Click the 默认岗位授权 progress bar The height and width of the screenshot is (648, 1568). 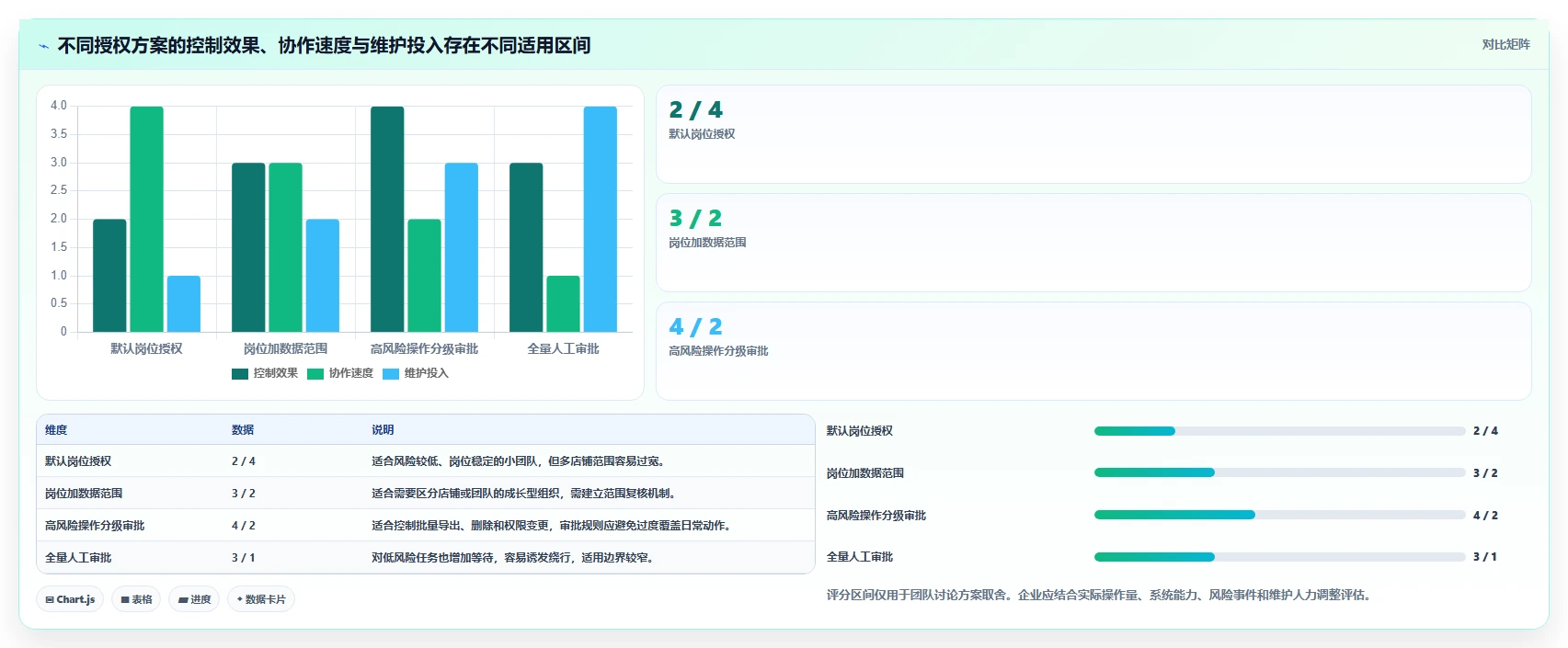1279,431
